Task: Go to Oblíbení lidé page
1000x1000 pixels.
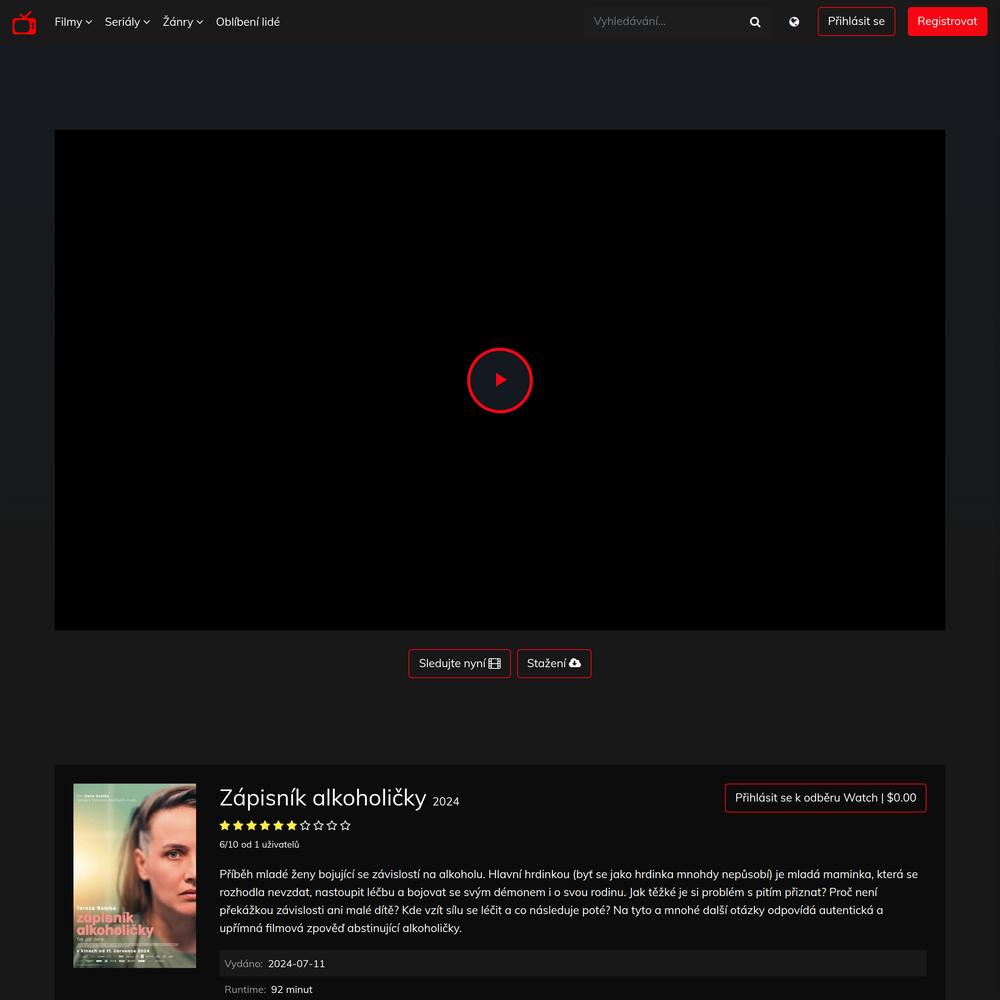Action: (x=247, y=22)
